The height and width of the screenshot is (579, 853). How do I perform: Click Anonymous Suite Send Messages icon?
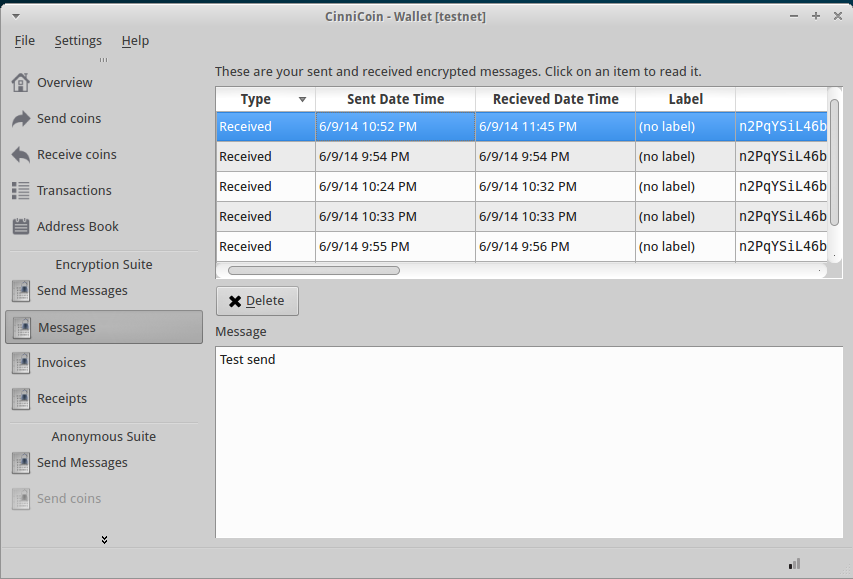[21, 463]
